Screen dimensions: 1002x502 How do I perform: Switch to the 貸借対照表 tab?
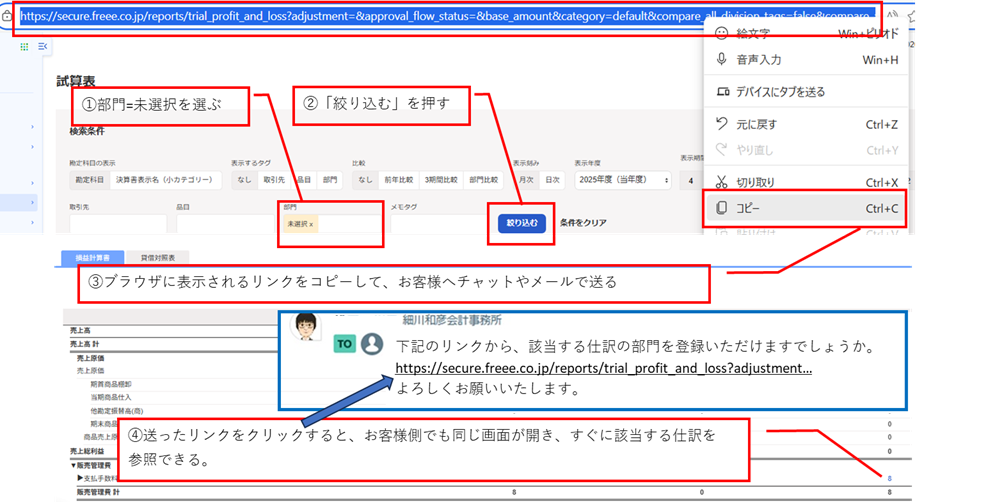155,258
